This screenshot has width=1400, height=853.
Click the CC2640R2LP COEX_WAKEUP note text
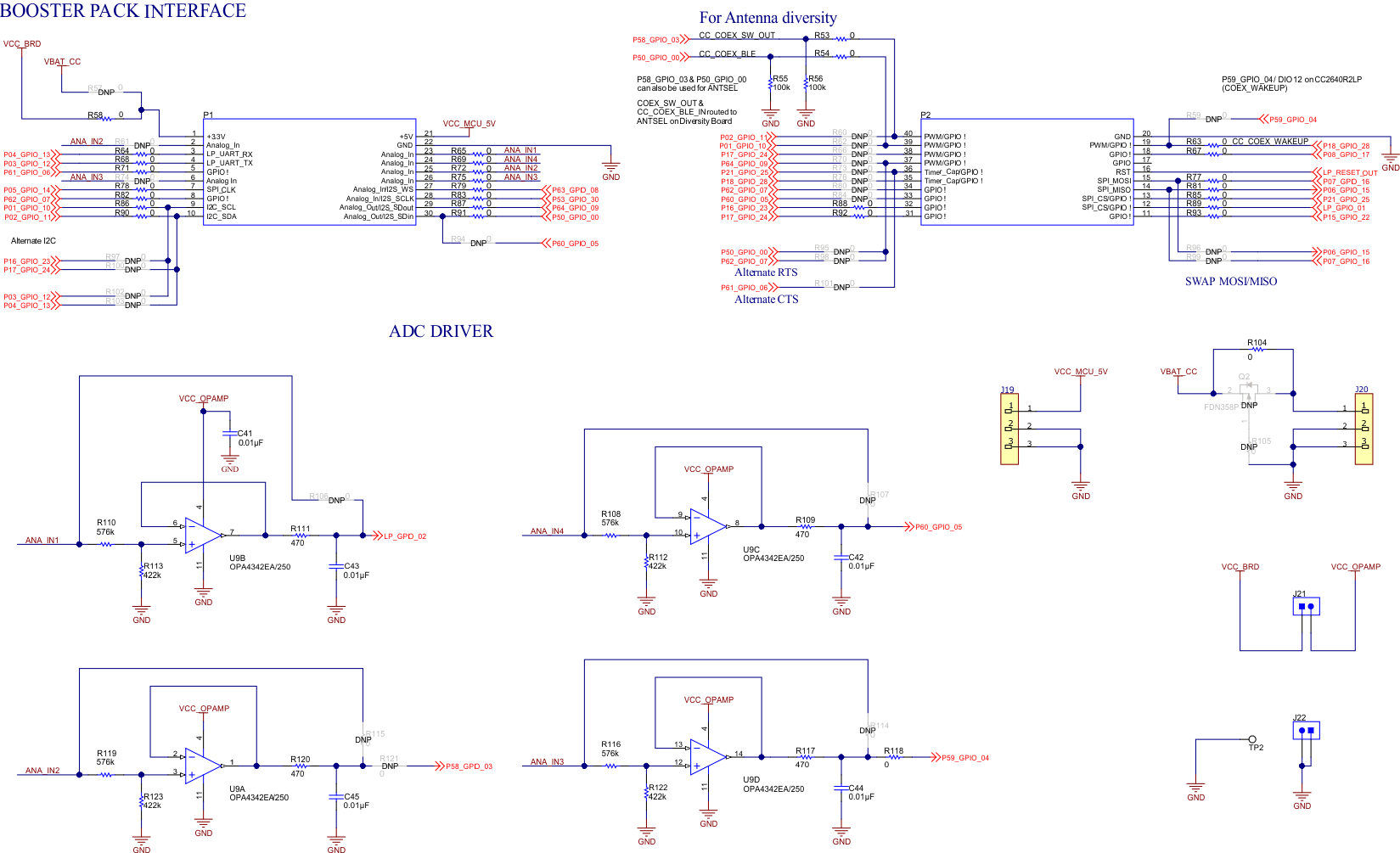pos(1291,83)
